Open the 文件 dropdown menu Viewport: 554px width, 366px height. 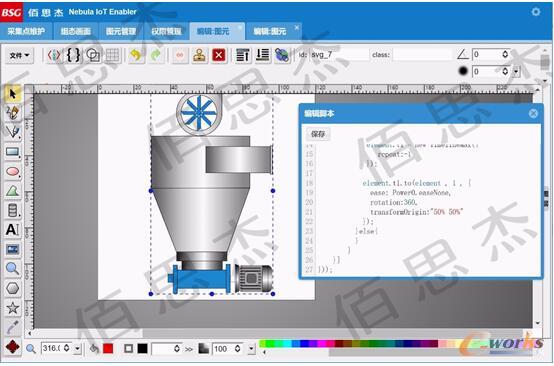coord(19,55)
